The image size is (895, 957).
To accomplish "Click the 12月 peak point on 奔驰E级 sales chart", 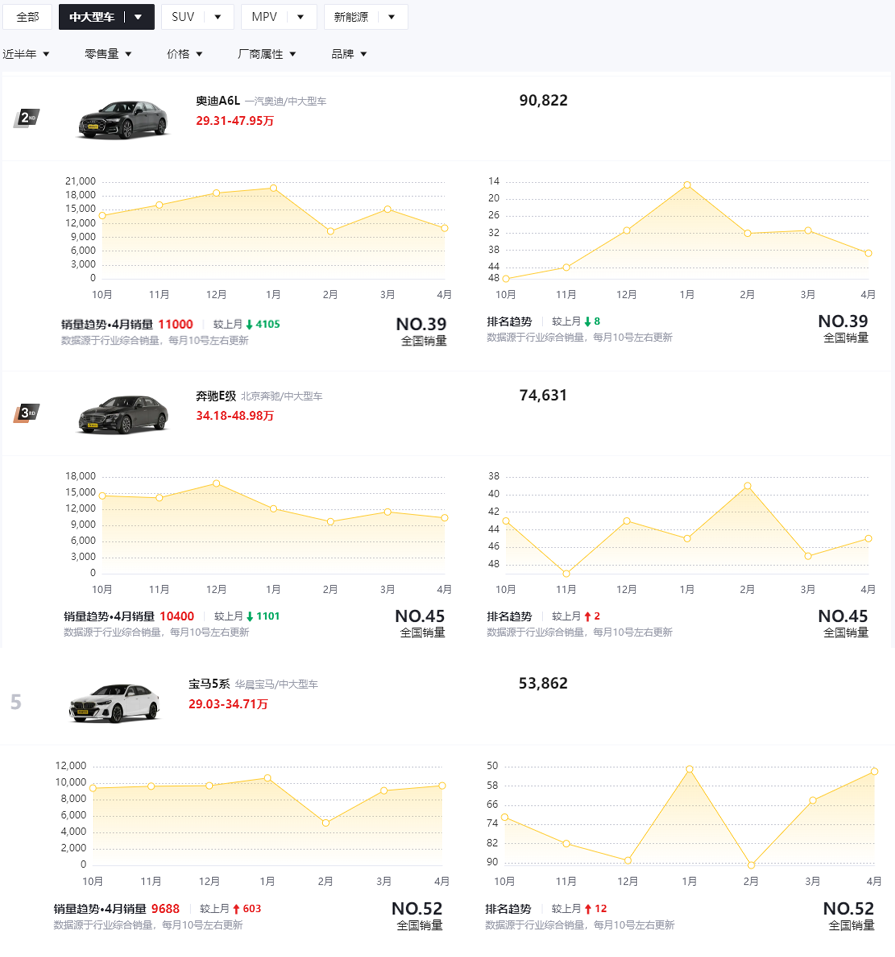I will pyautogui.click(x=216, y=483).
